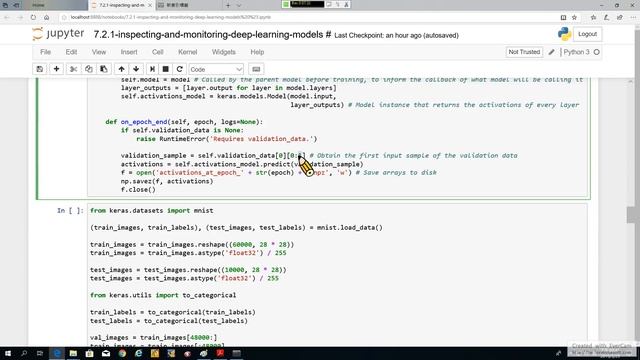Click the Jupyter logo
This screenshot has width=640, height=360.
pos(58,34)
